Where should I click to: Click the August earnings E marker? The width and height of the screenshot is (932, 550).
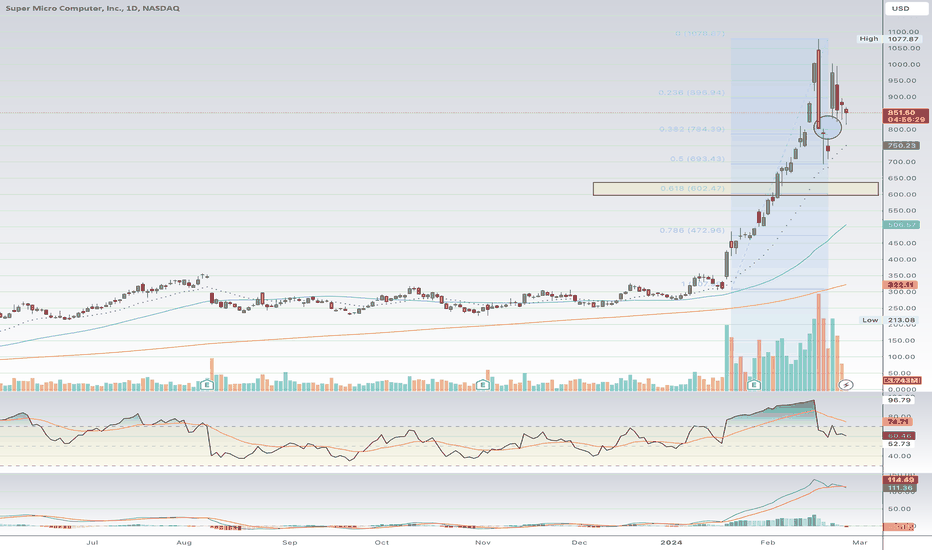(x=207, y=385)
